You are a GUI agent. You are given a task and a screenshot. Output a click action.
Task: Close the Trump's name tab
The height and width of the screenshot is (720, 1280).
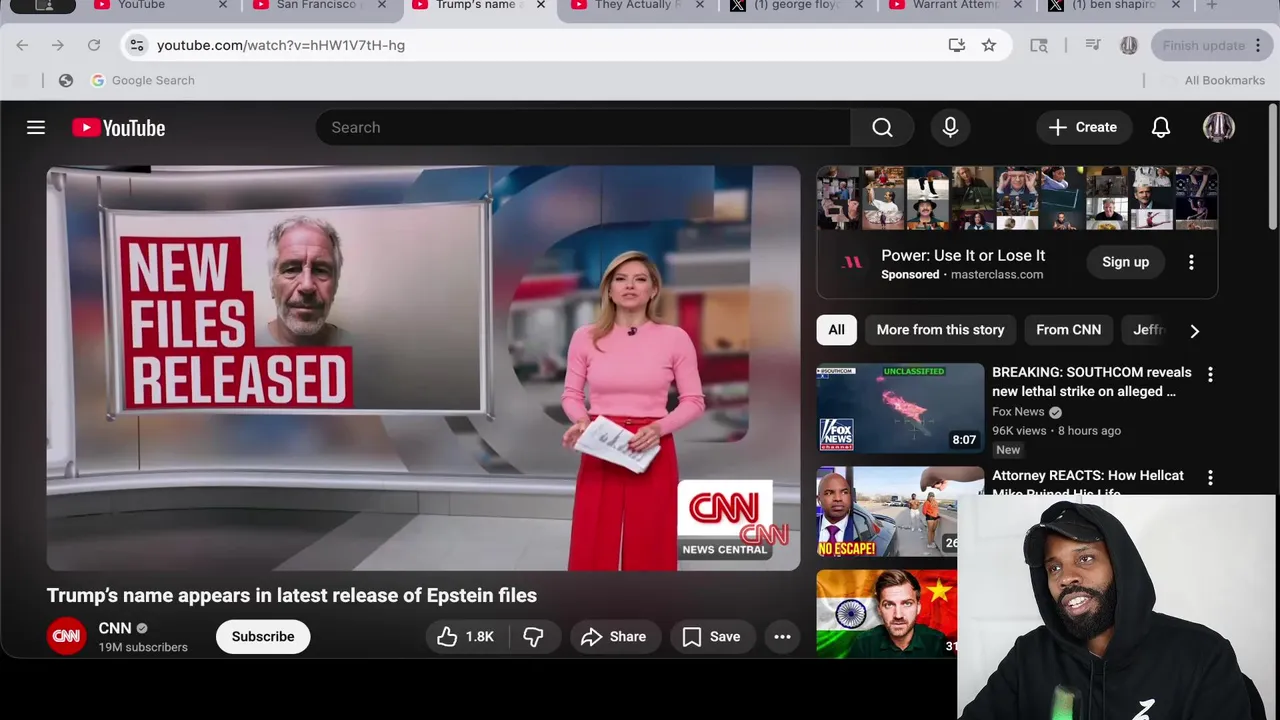(541, 5)
